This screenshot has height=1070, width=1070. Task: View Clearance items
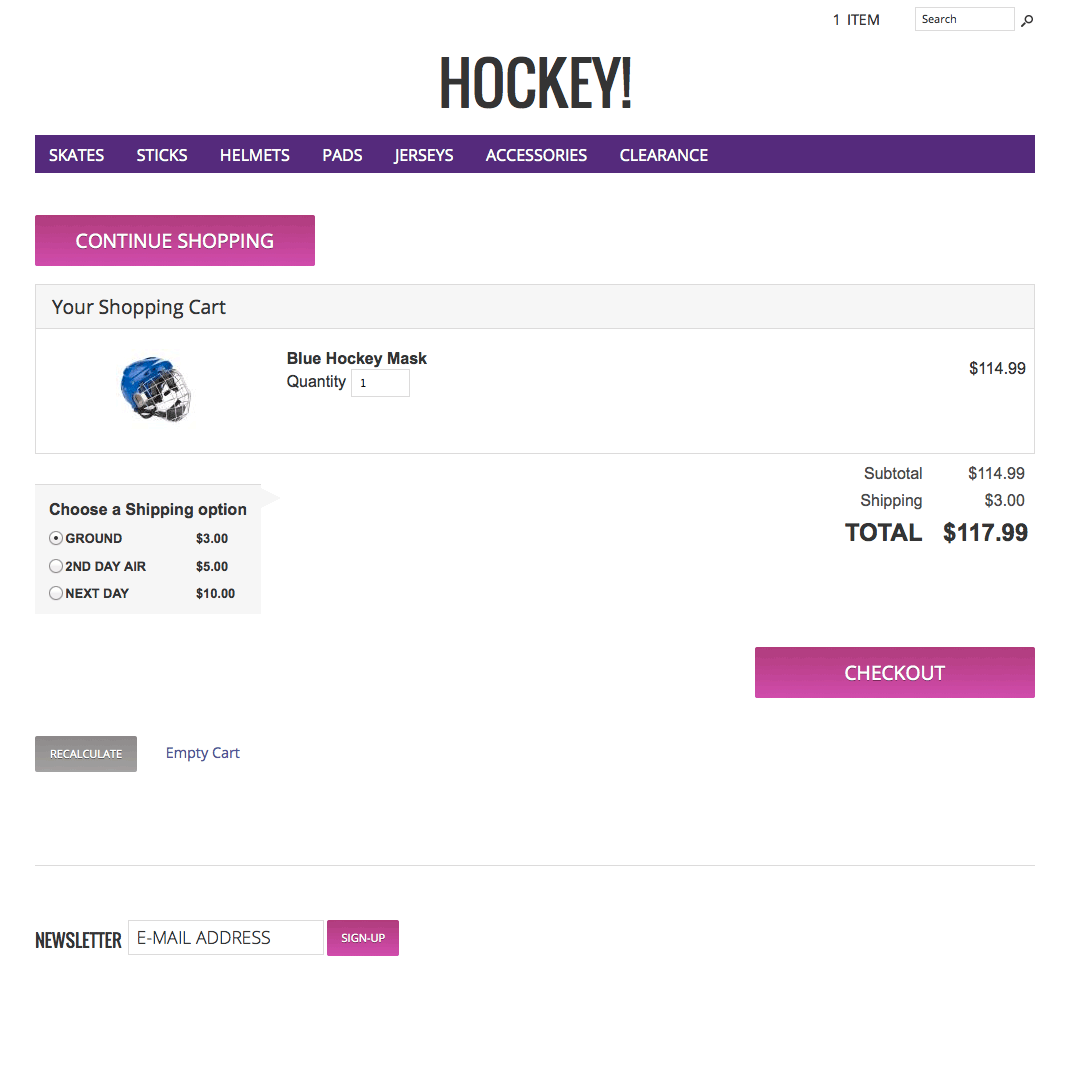pyautogui.click(x=664, y=155)
